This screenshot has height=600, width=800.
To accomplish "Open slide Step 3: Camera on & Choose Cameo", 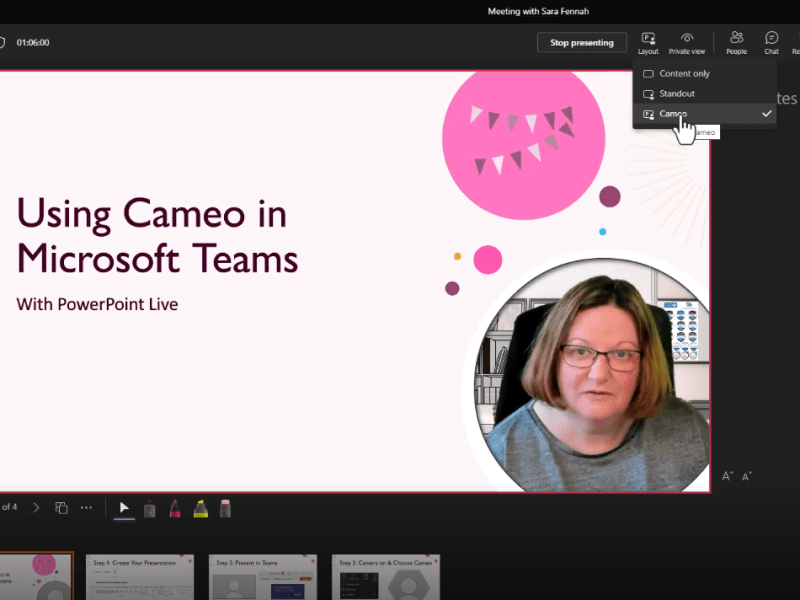I will pos(385,576).
